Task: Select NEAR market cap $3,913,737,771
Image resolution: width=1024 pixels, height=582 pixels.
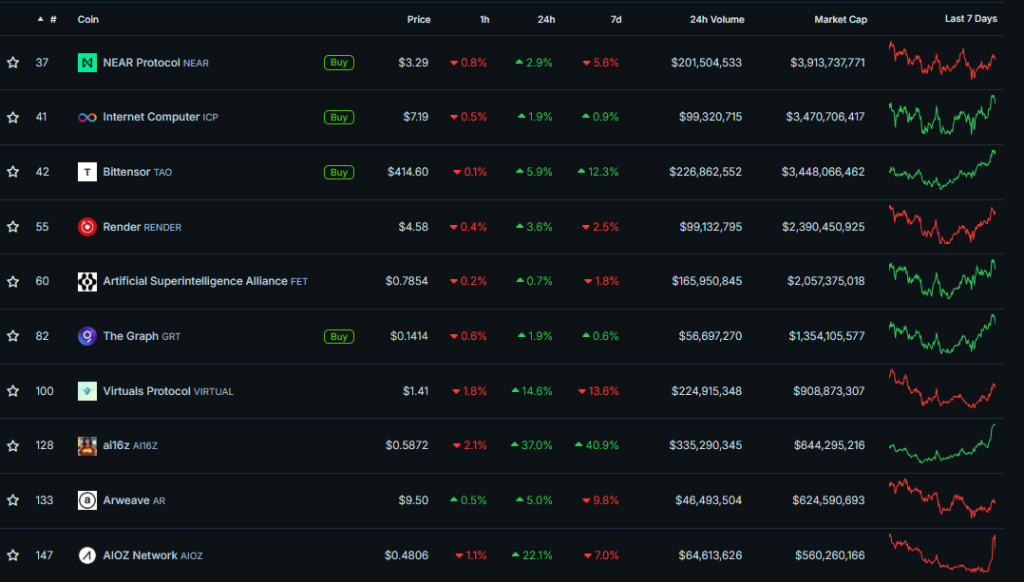Action: click(x=827, y=63)
